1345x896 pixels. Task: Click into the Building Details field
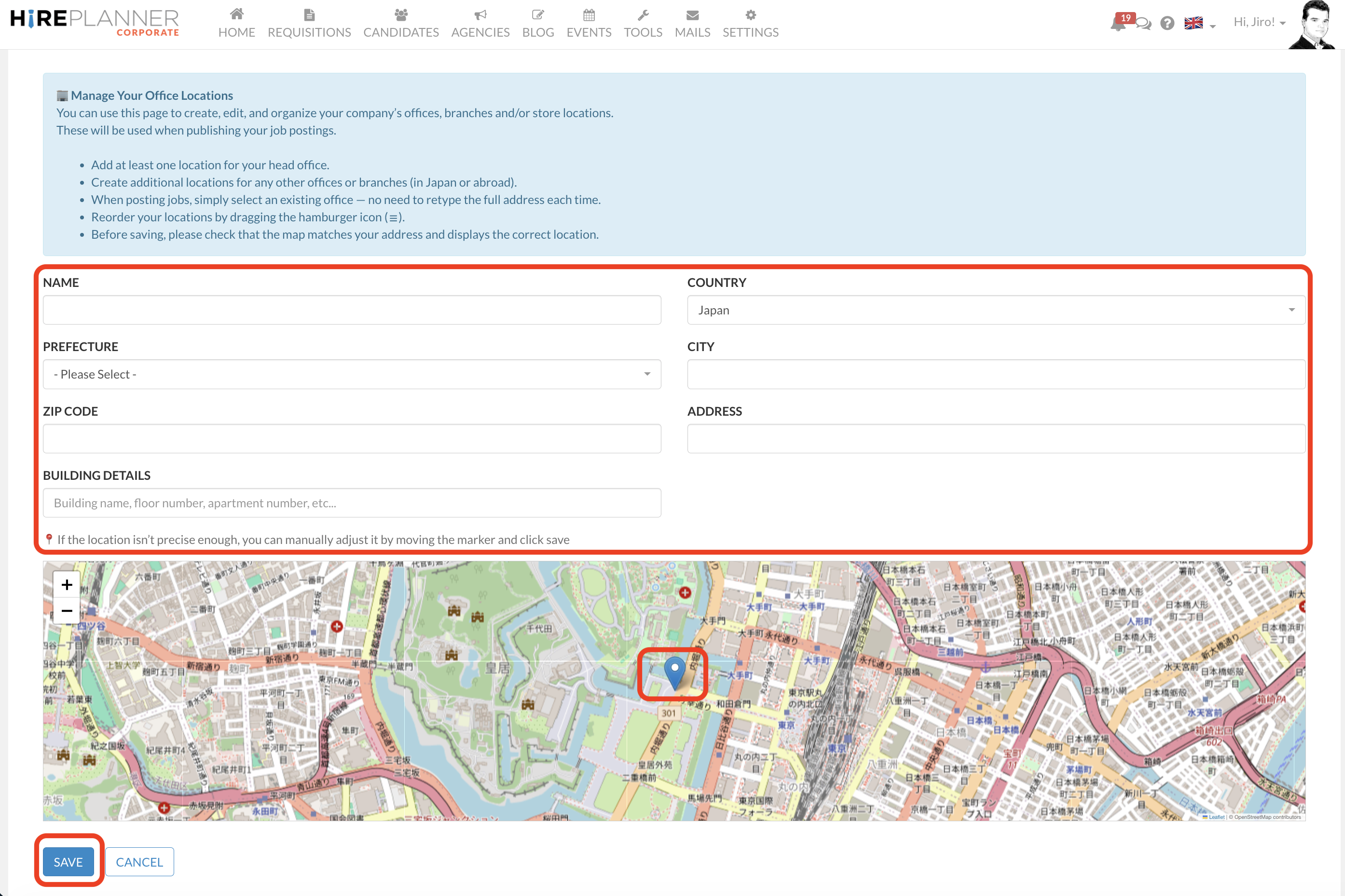point(352,503)
